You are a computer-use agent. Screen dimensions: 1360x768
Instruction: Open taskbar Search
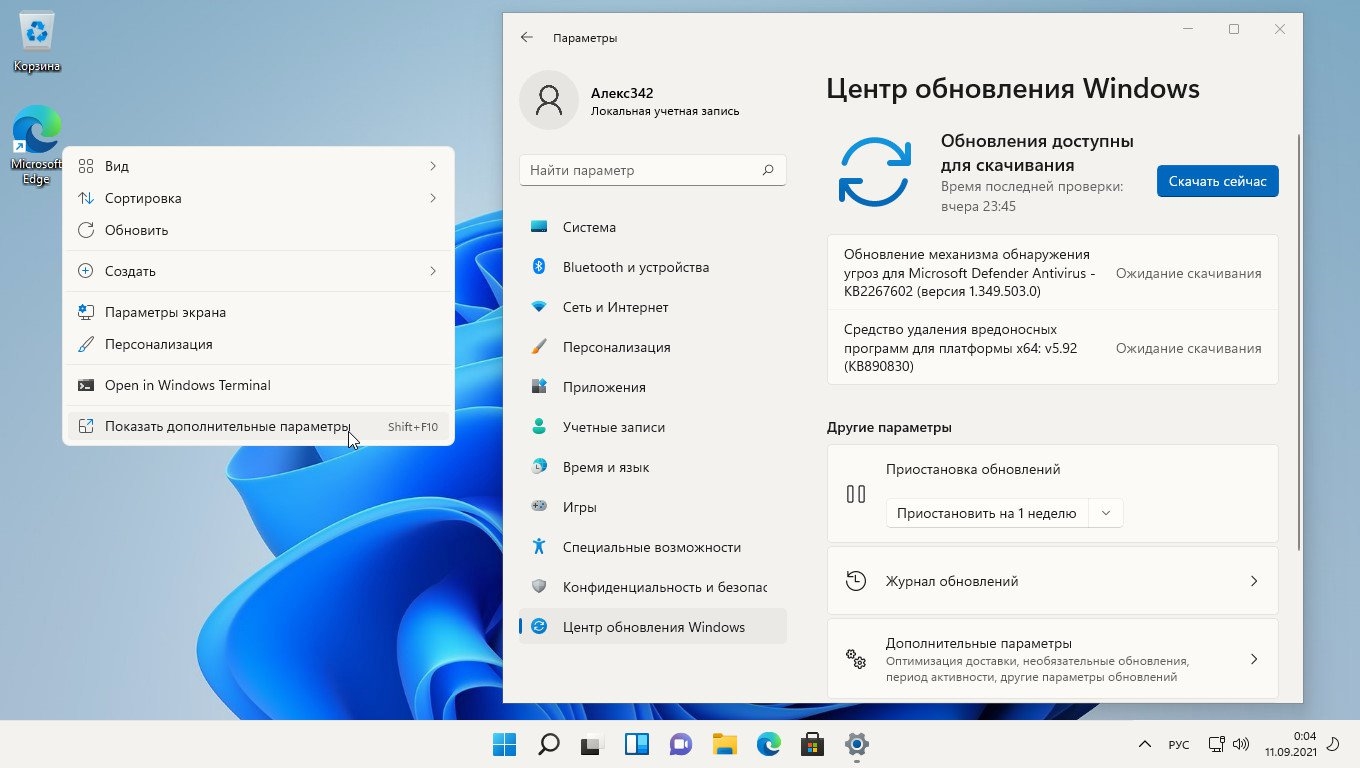(549, 744)
